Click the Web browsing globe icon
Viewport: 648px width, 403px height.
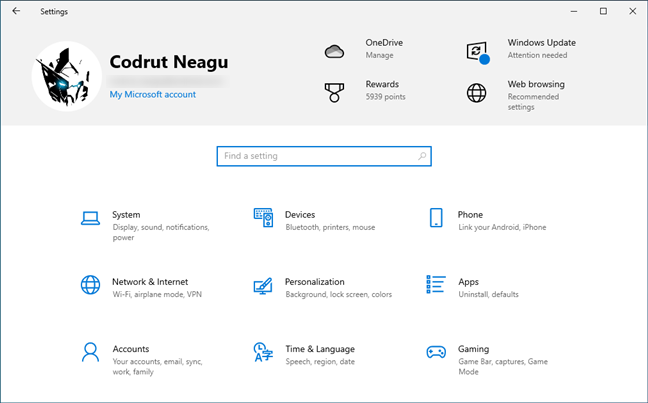[476, 93]
